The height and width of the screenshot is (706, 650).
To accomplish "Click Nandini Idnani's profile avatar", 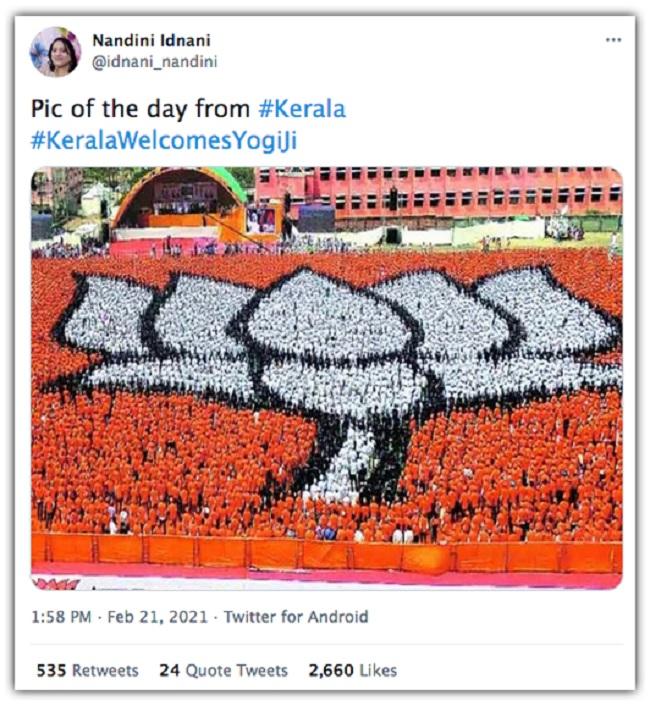I will [x=55, y=51].
